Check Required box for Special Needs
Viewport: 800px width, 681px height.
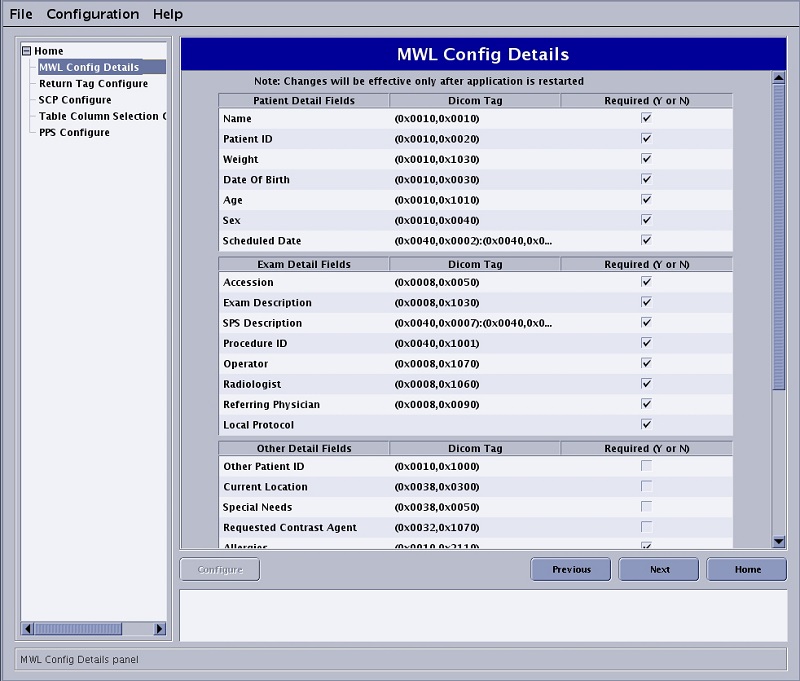tap(646, 507)
